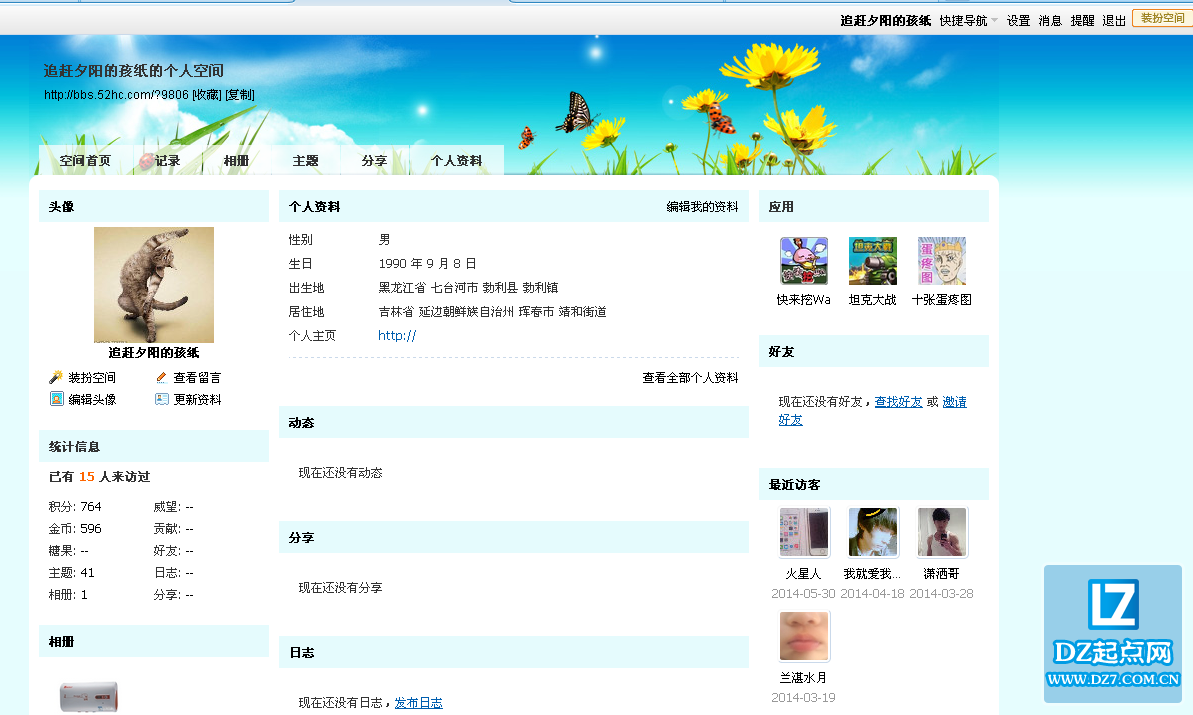Screen dimensions: 1193x715
Task: Click 退出 to log out
Action: [1113, 20]
